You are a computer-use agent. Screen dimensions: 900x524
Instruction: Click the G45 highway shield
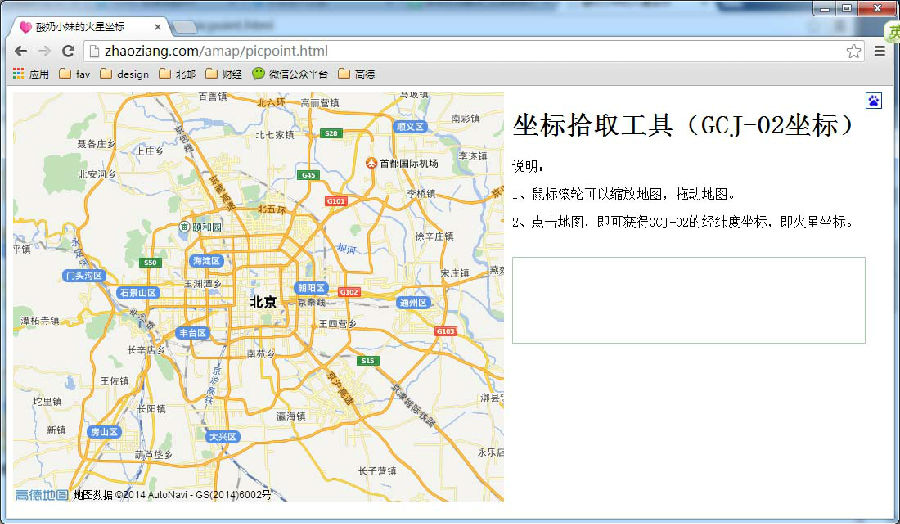[309, 175]
